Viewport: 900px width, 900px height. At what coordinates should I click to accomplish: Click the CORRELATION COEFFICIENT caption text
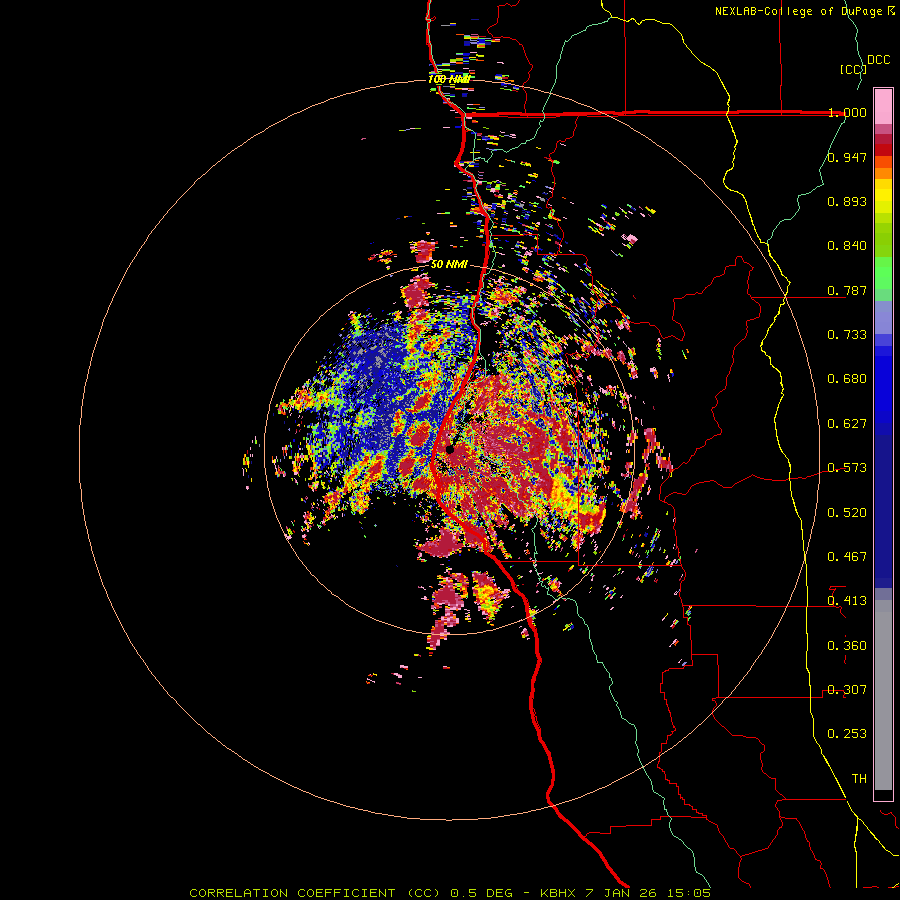[x=293, y=893]
